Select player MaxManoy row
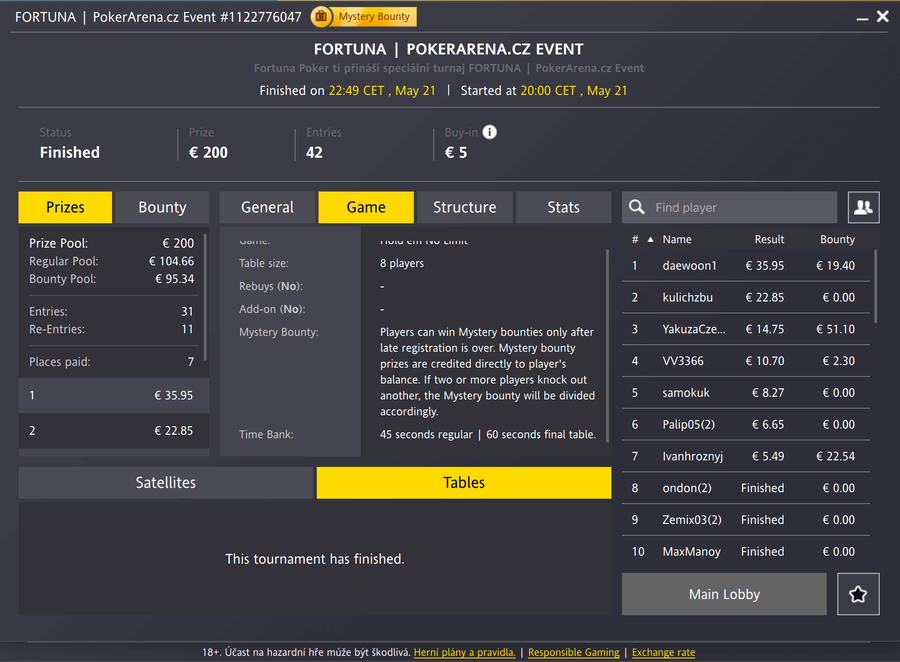900x662 pixels. [x=746, y=552]
